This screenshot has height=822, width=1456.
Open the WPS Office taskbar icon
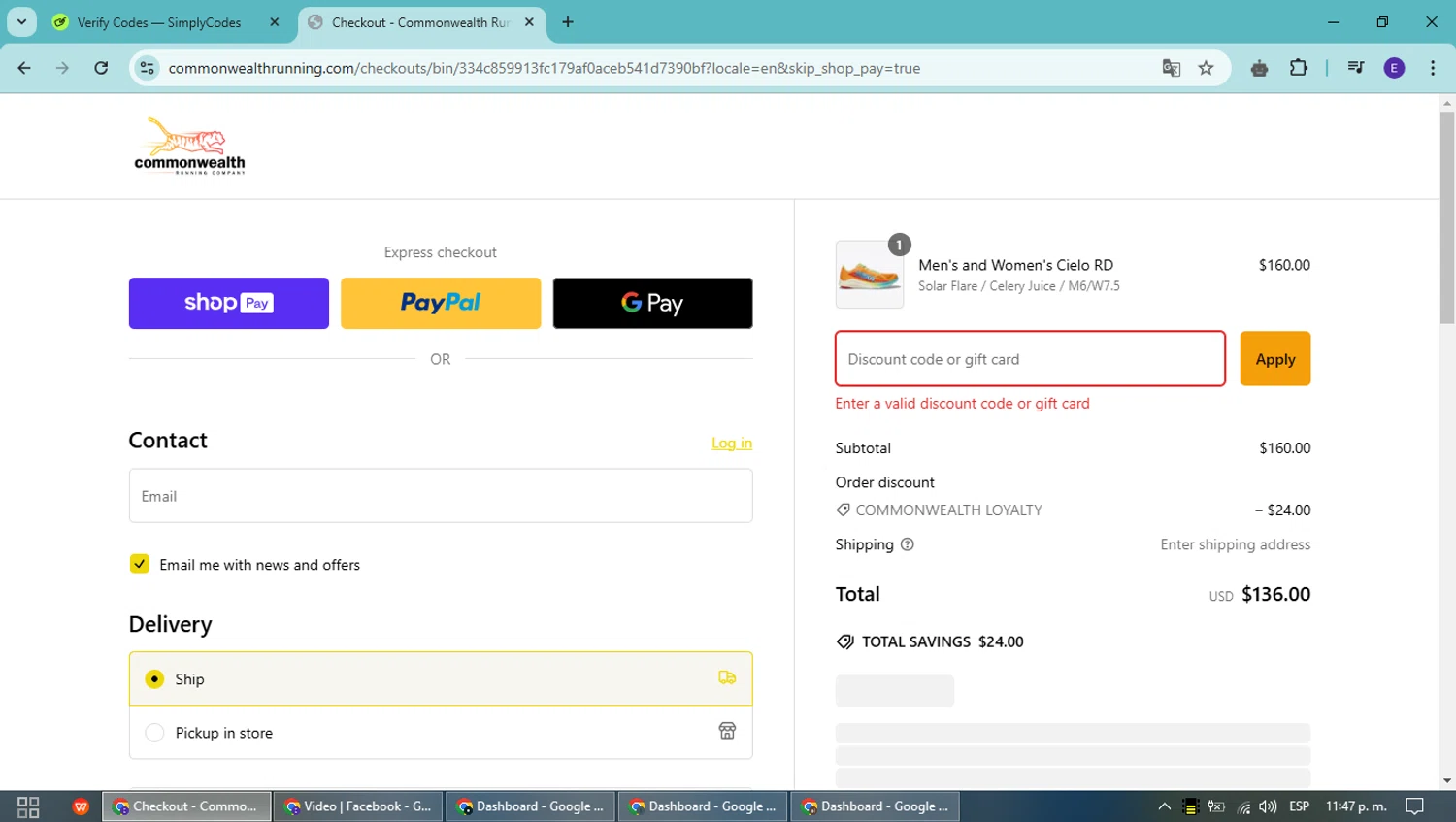(81, 806)
